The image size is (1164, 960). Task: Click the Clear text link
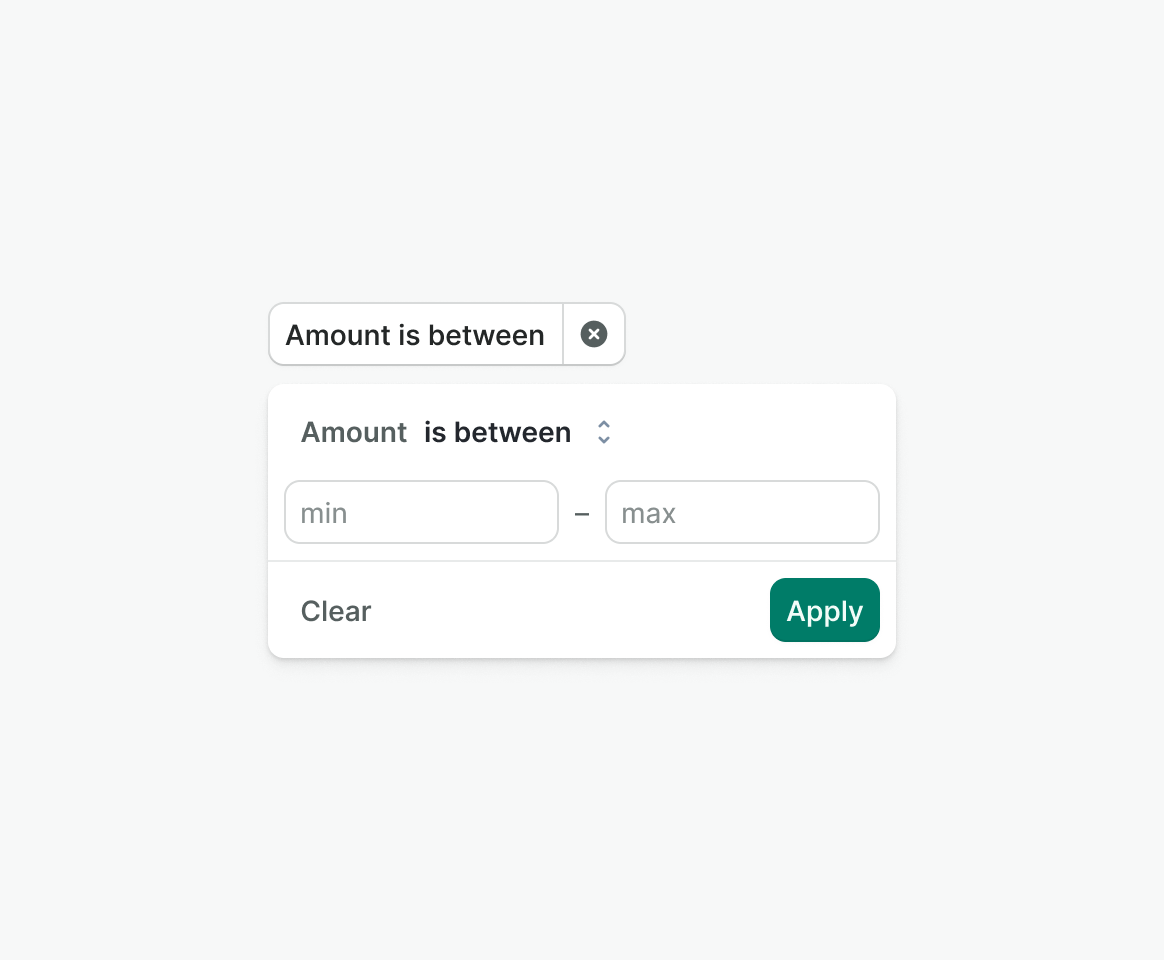click(336, 611)
